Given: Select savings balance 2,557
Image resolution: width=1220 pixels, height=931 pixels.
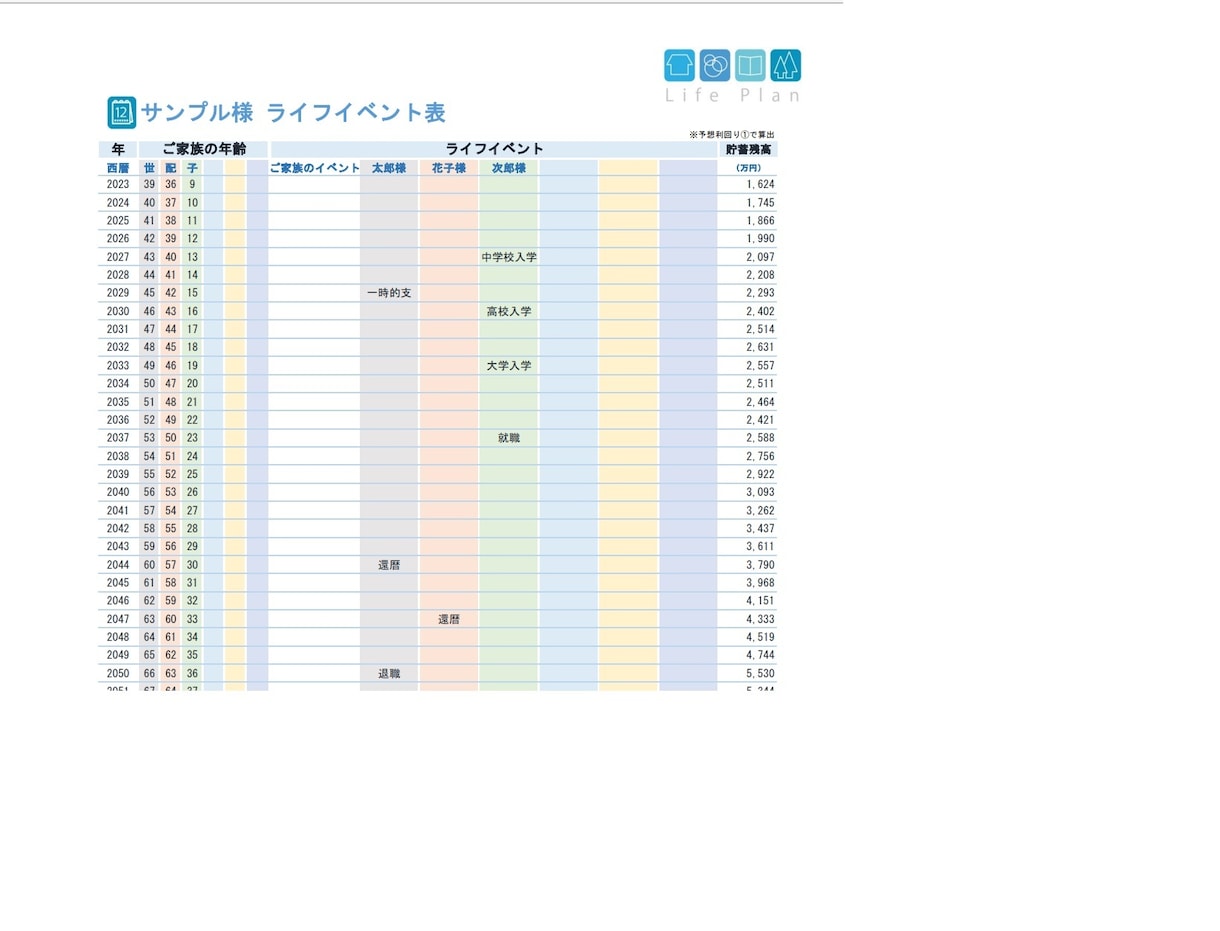Looking at the screenshot, I should click(760, 366).
